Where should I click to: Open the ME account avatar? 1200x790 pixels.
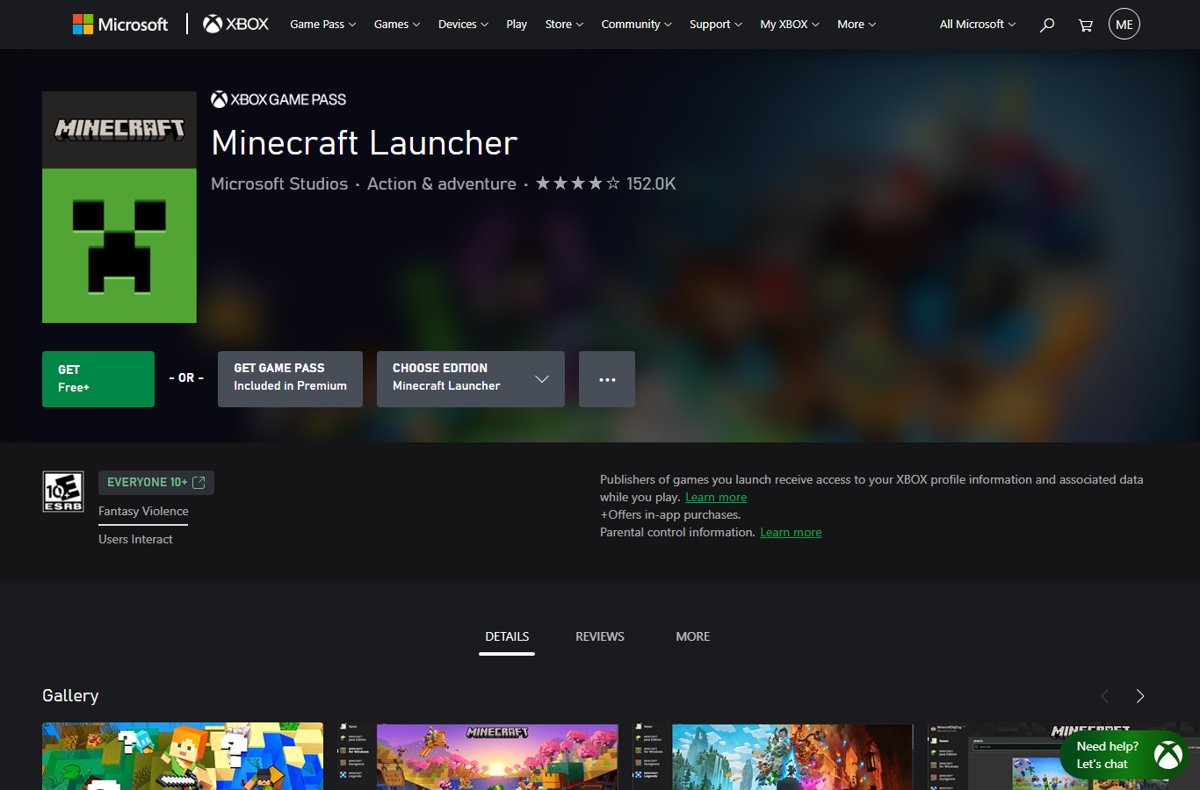pyautogui.click(x=1124, y=24)
